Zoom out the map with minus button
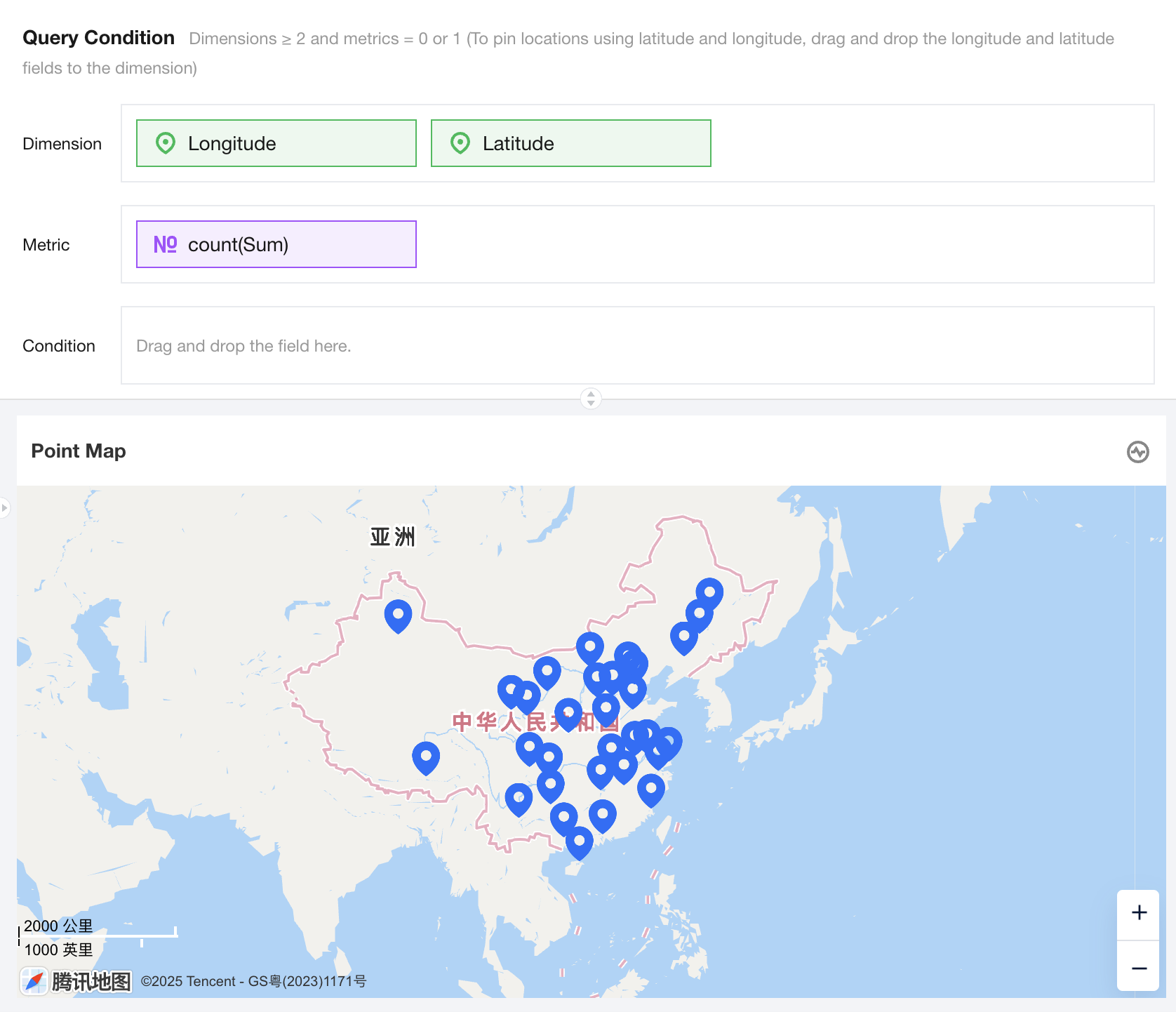The width and height of the screenshot is (1176, 1012). tap(1139, 968)
